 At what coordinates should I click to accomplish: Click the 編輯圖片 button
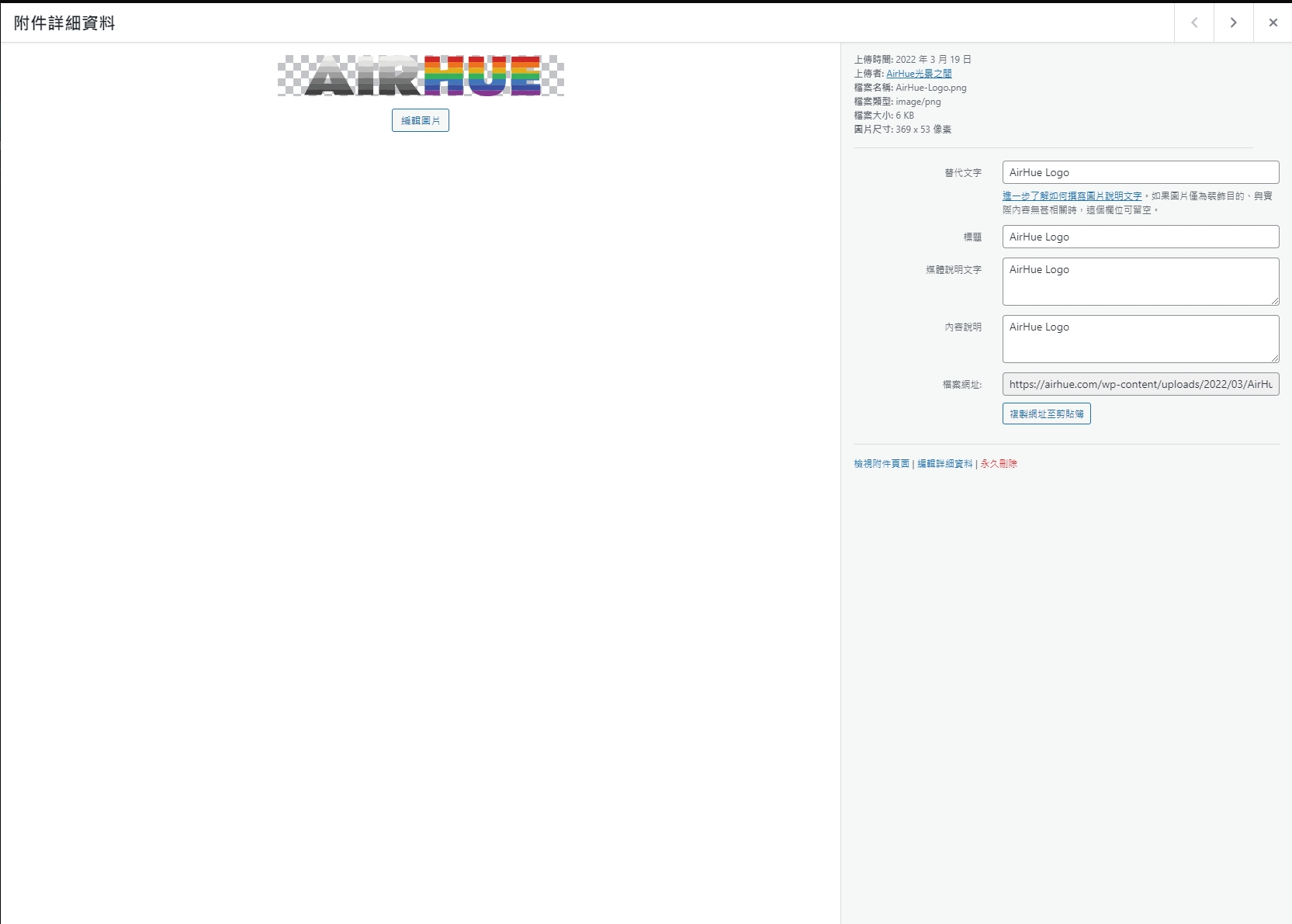[x=421, y=120]
